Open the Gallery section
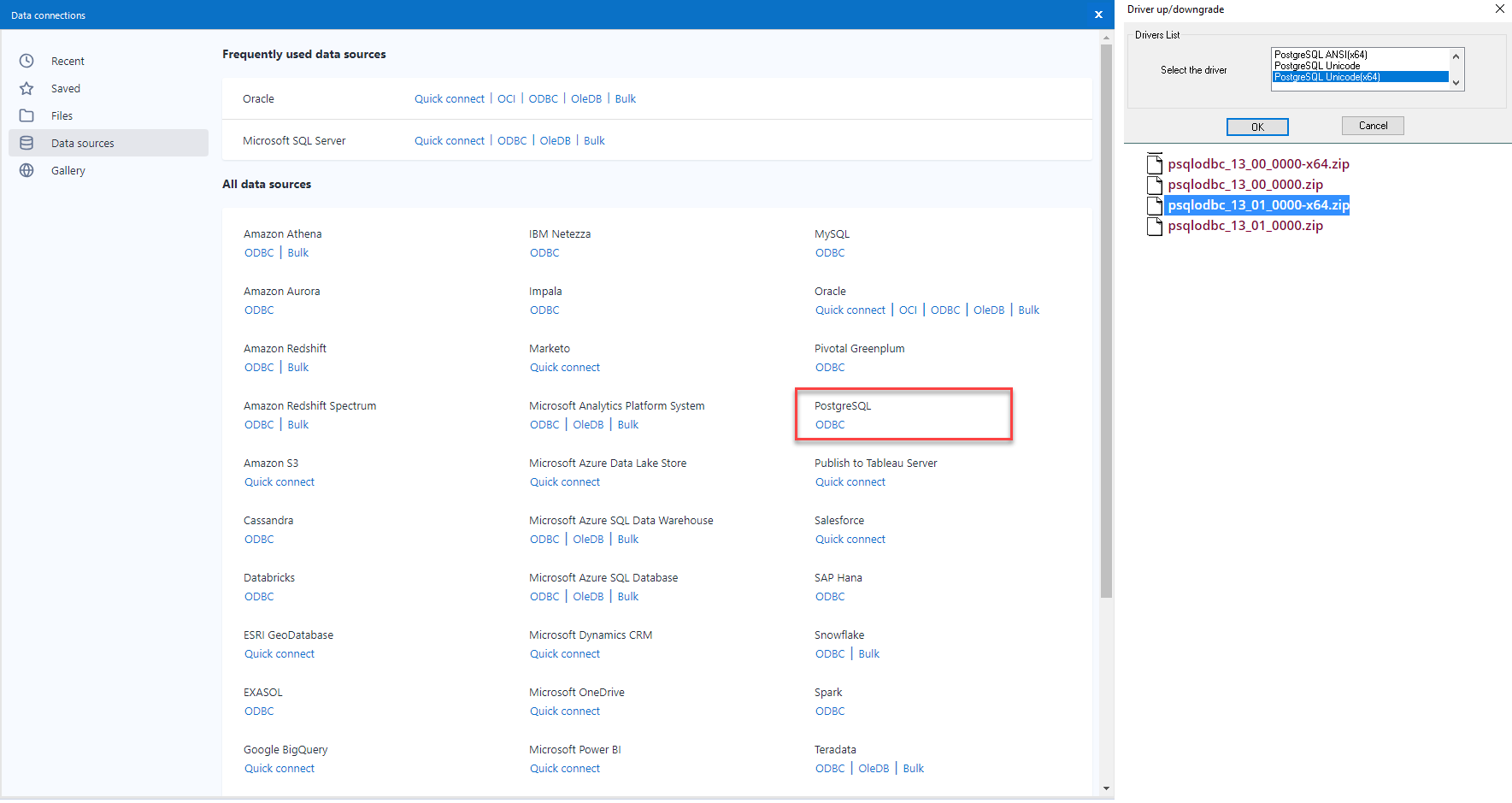 click(x=109, y=170)
